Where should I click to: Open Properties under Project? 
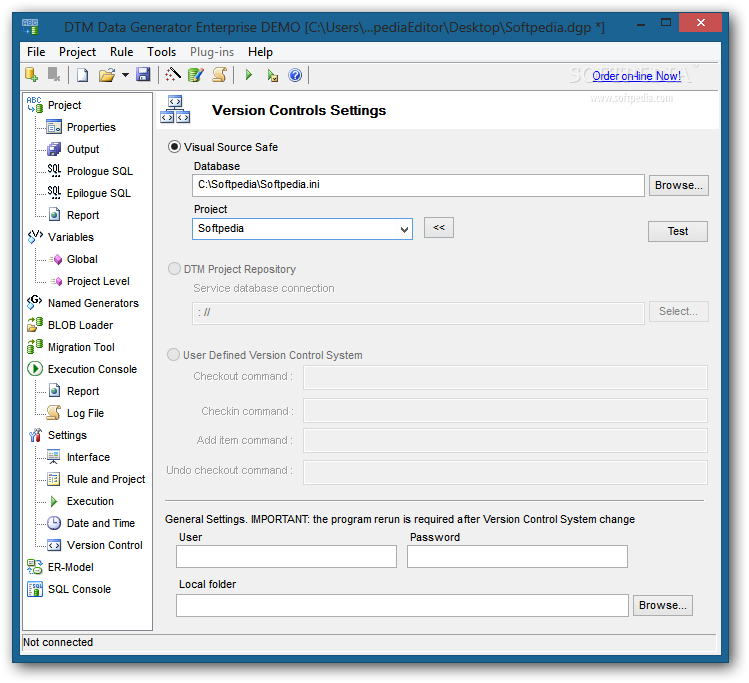91,127
